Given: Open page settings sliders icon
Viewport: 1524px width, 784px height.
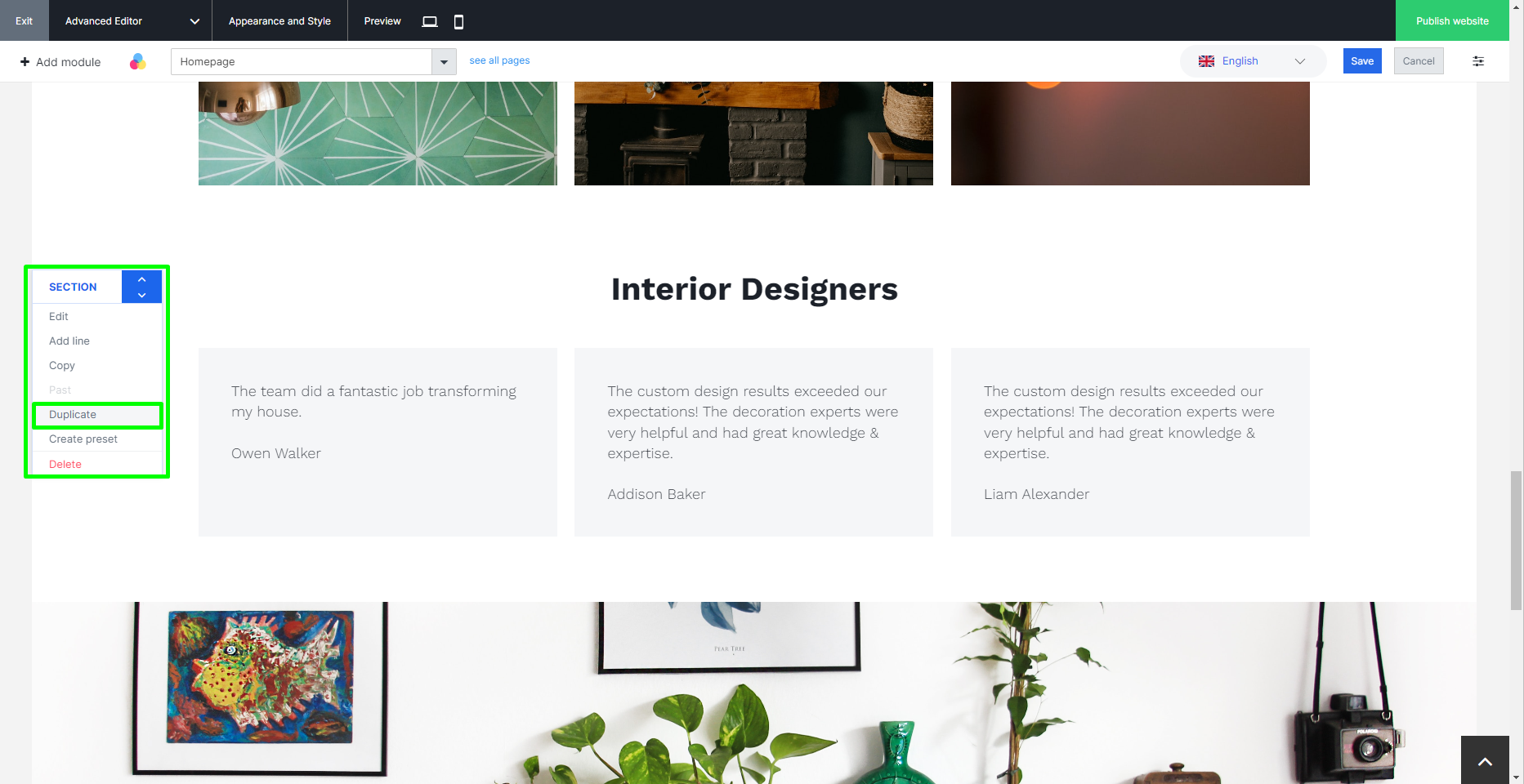Looking at the screenshot, I should [1478, 61].
